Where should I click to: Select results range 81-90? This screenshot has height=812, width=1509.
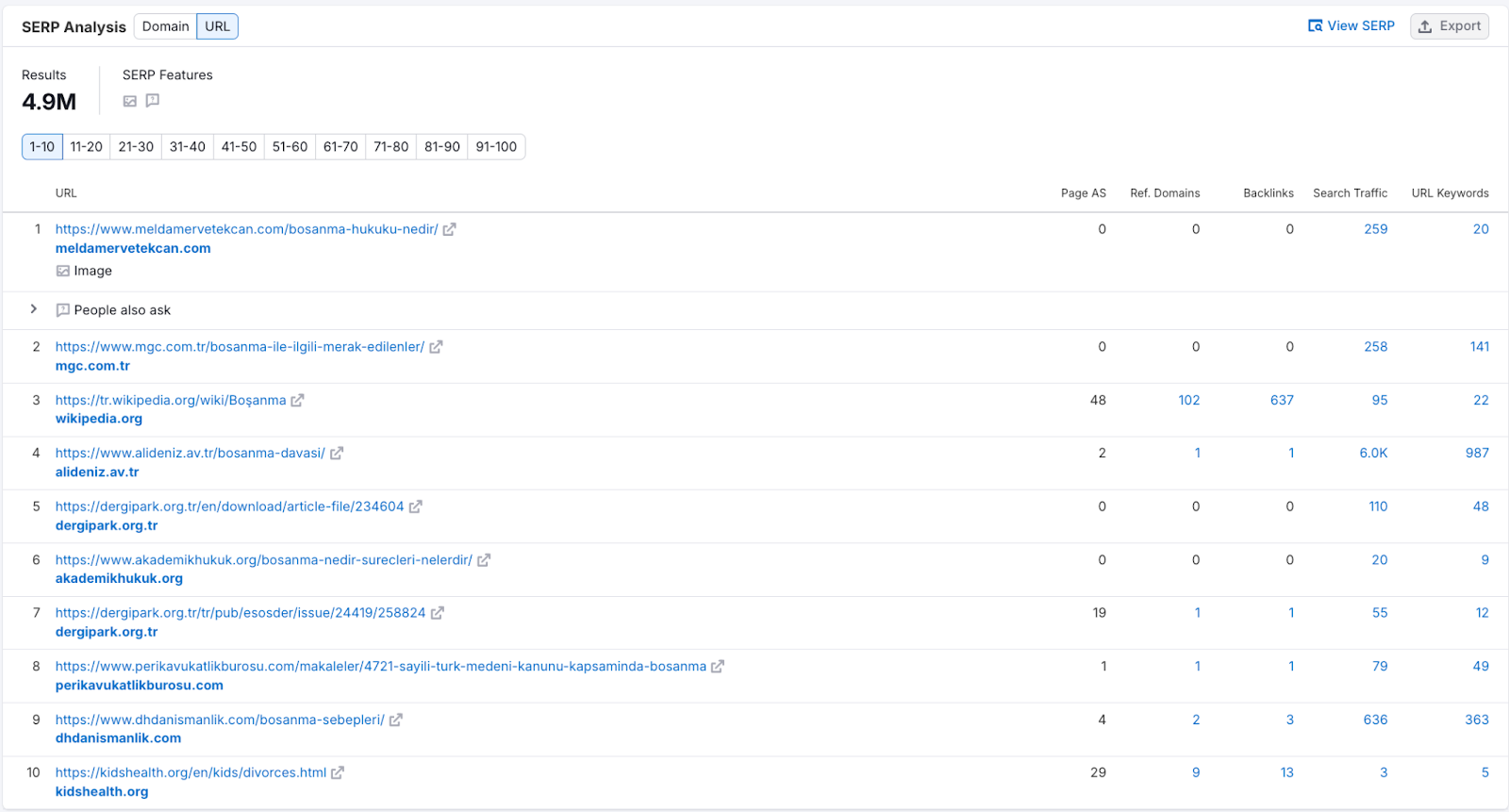[x=442, y=147]
